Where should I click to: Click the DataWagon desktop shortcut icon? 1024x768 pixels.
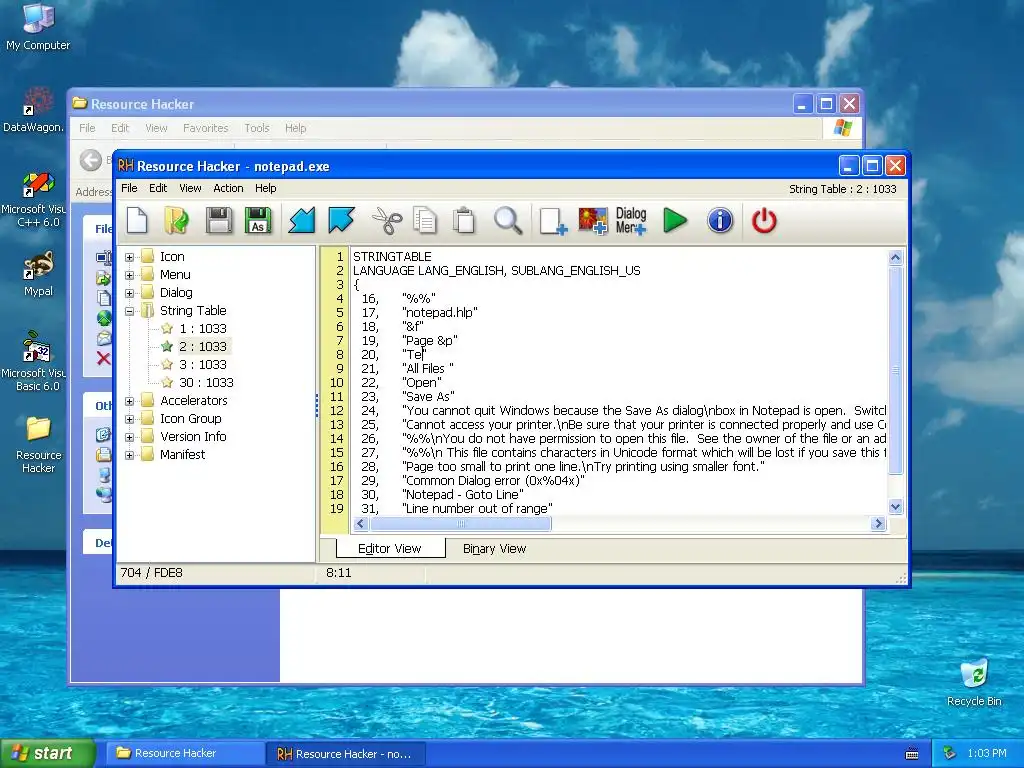[38, 102]
